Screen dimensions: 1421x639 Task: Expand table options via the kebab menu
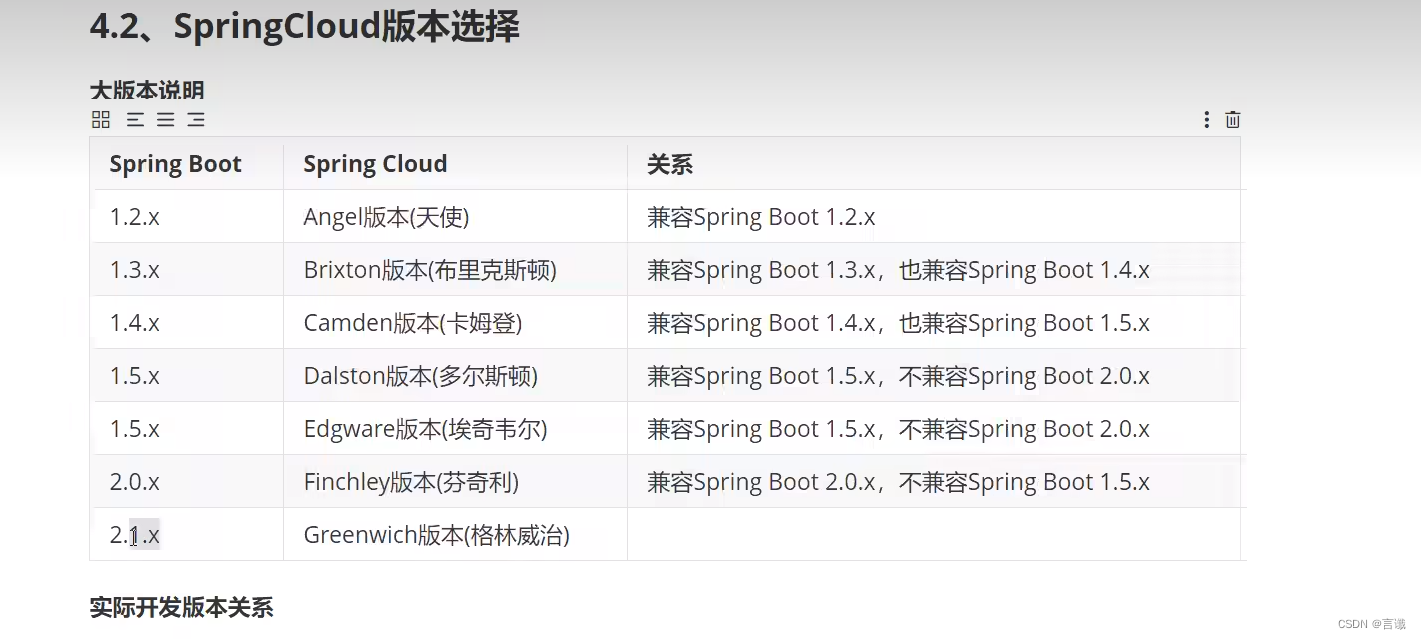[1206, 120]
